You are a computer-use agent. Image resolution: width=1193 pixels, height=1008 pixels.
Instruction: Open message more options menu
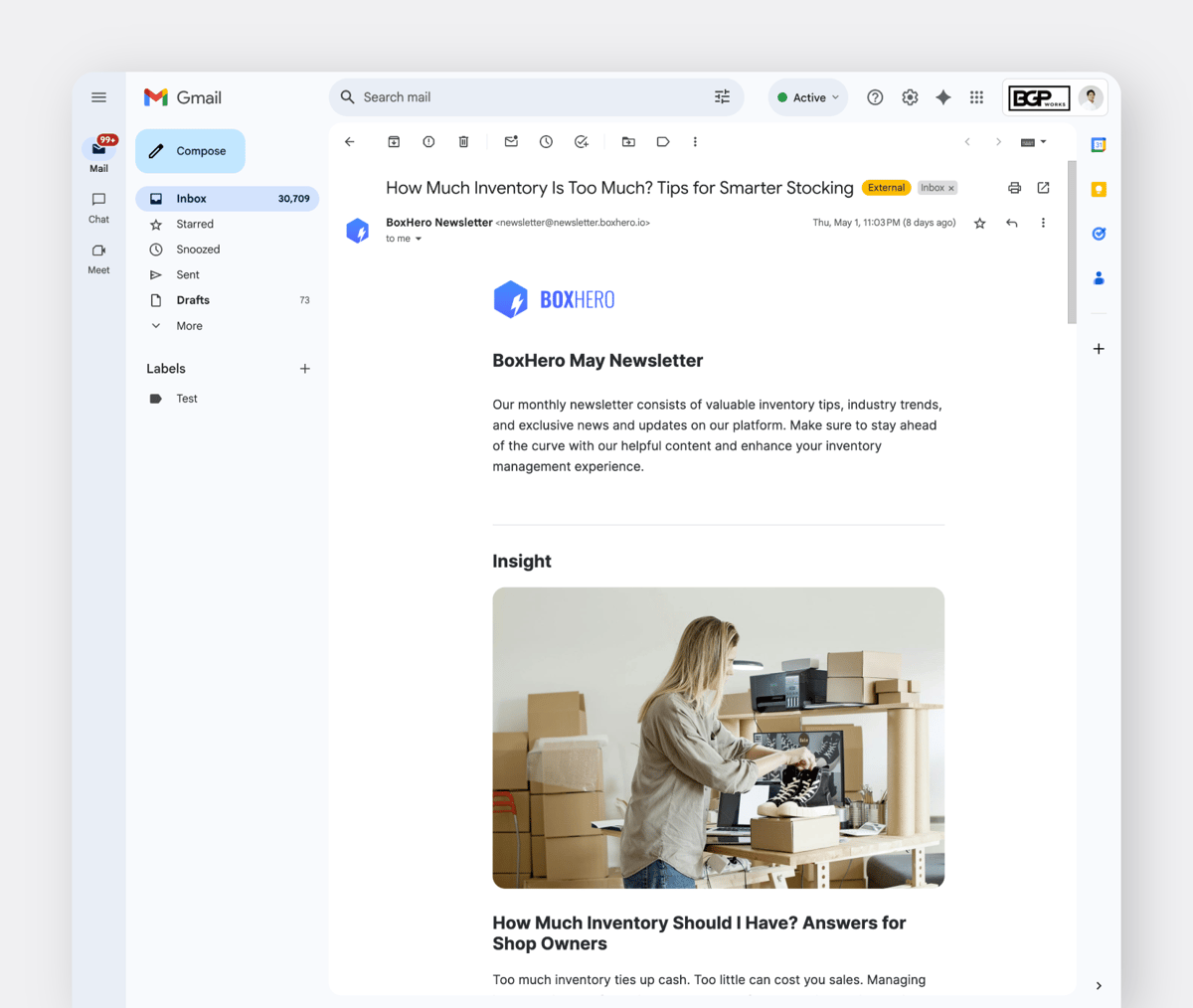(1043, 224)
